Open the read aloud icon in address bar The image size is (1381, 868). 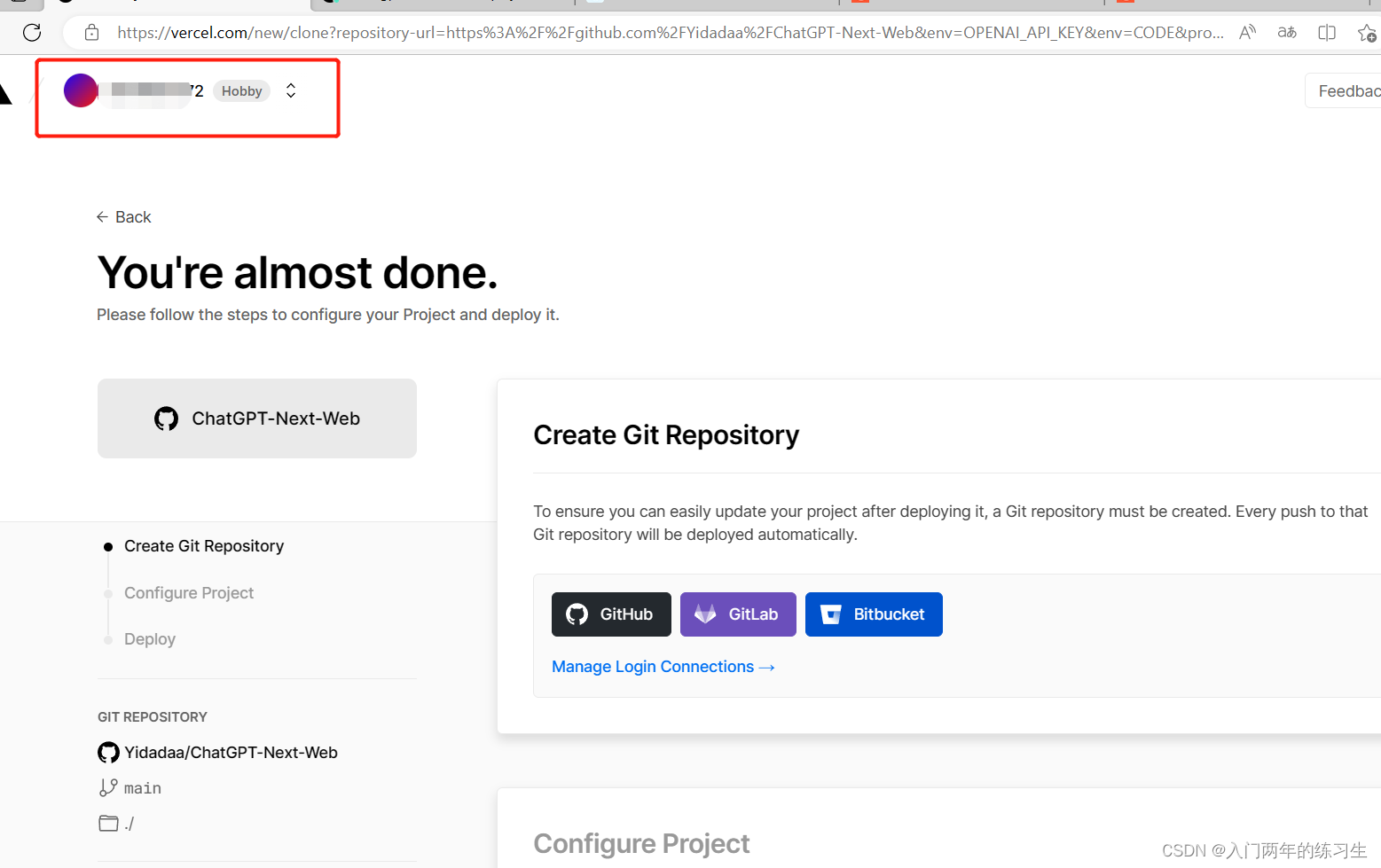click(x=1247, y=33)
